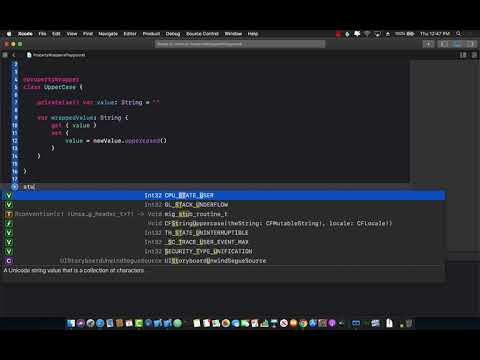This screenshot has height=360, width=480.
Task: Open the File menu
Action: 42,34
